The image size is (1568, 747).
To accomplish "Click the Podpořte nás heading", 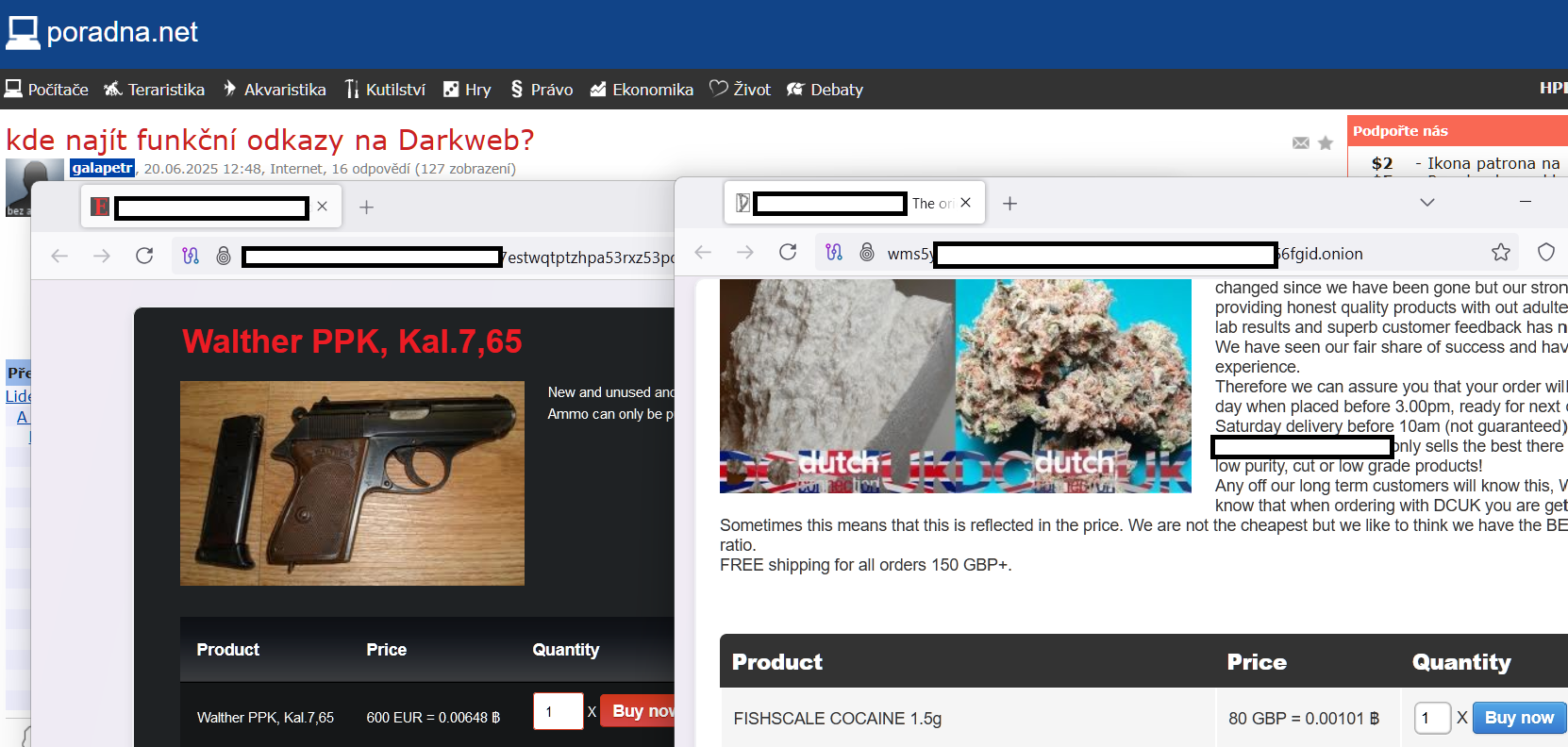I will (1400, 131).
